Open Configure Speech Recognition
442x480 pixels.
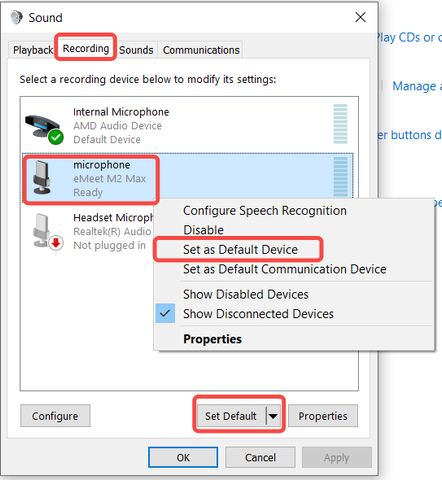pos(265,211)
